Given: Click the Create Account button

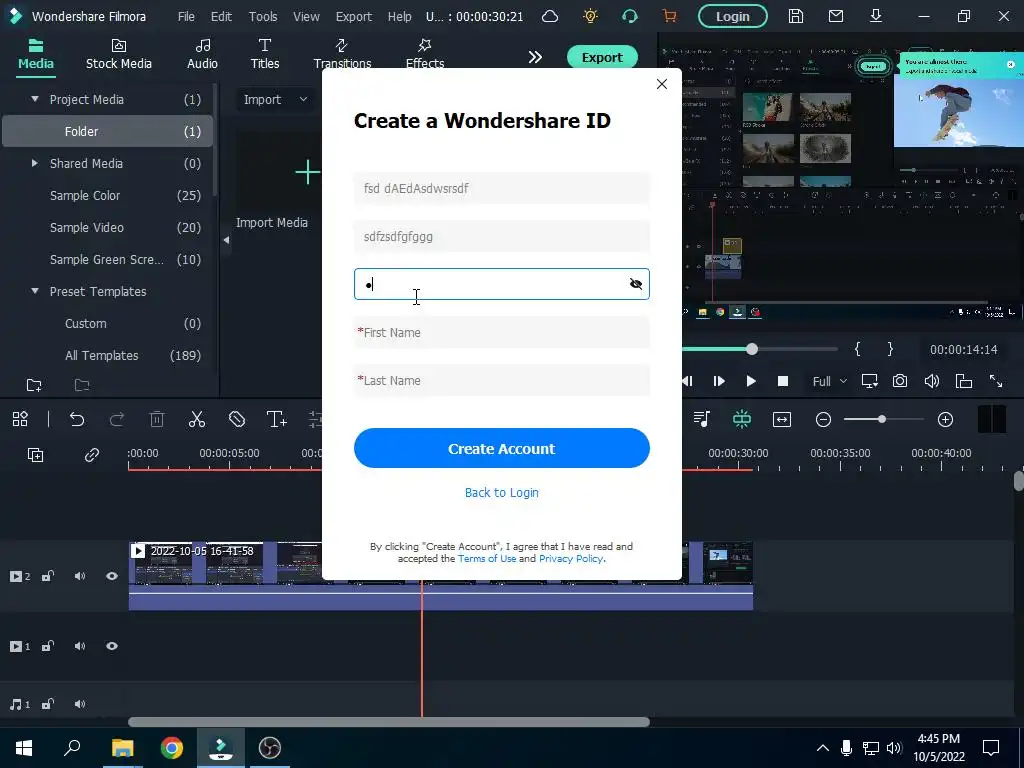Looking at the screenshot, I should [x=502, y=448].
